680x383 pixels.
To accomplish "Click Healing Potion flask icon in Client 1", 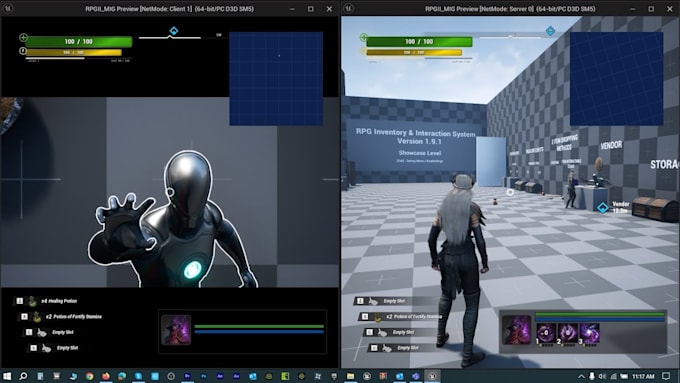I will (x=32, y=301).
